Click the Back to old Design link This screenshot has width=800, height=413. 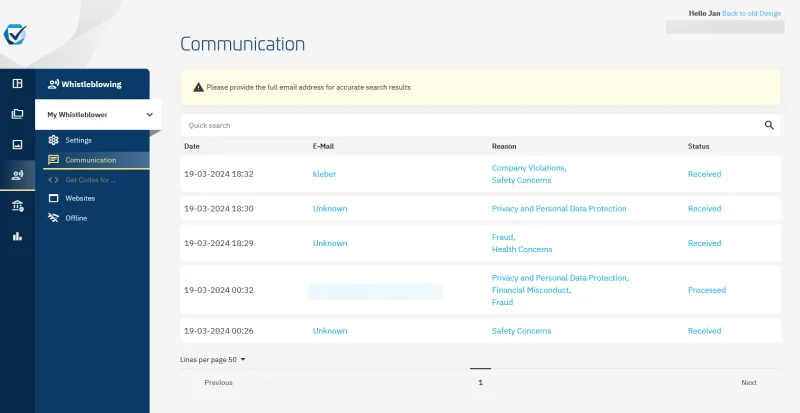pos(752,13)
